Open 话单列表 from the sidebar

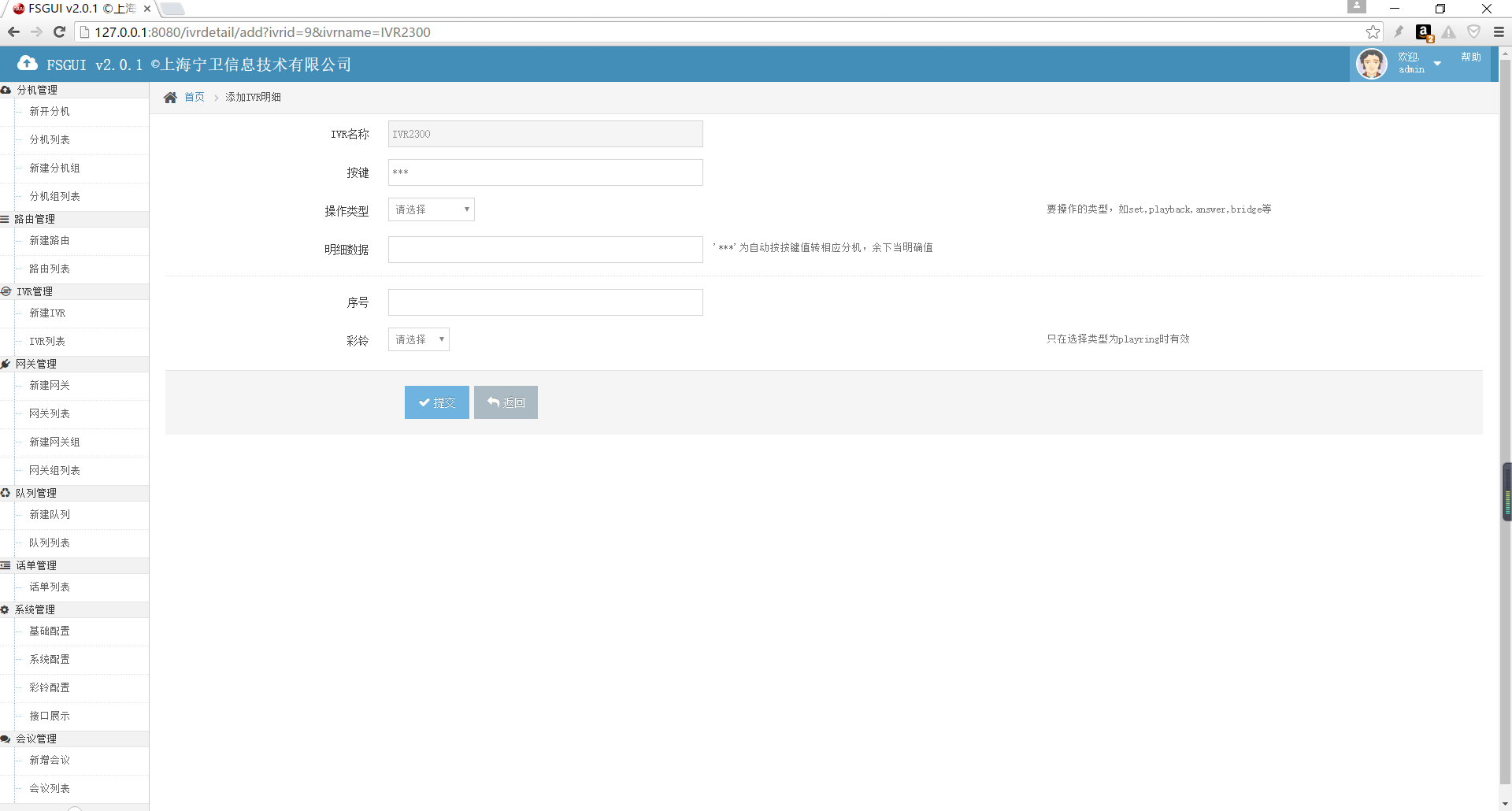(50, 587)
